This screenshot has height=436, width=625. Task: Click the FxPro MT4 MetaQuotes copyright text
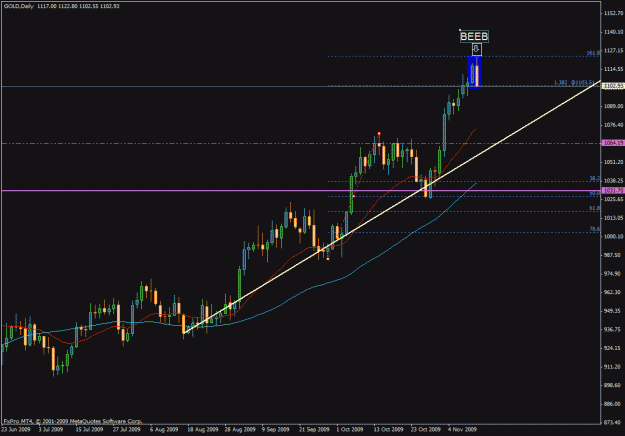(73, 421)
